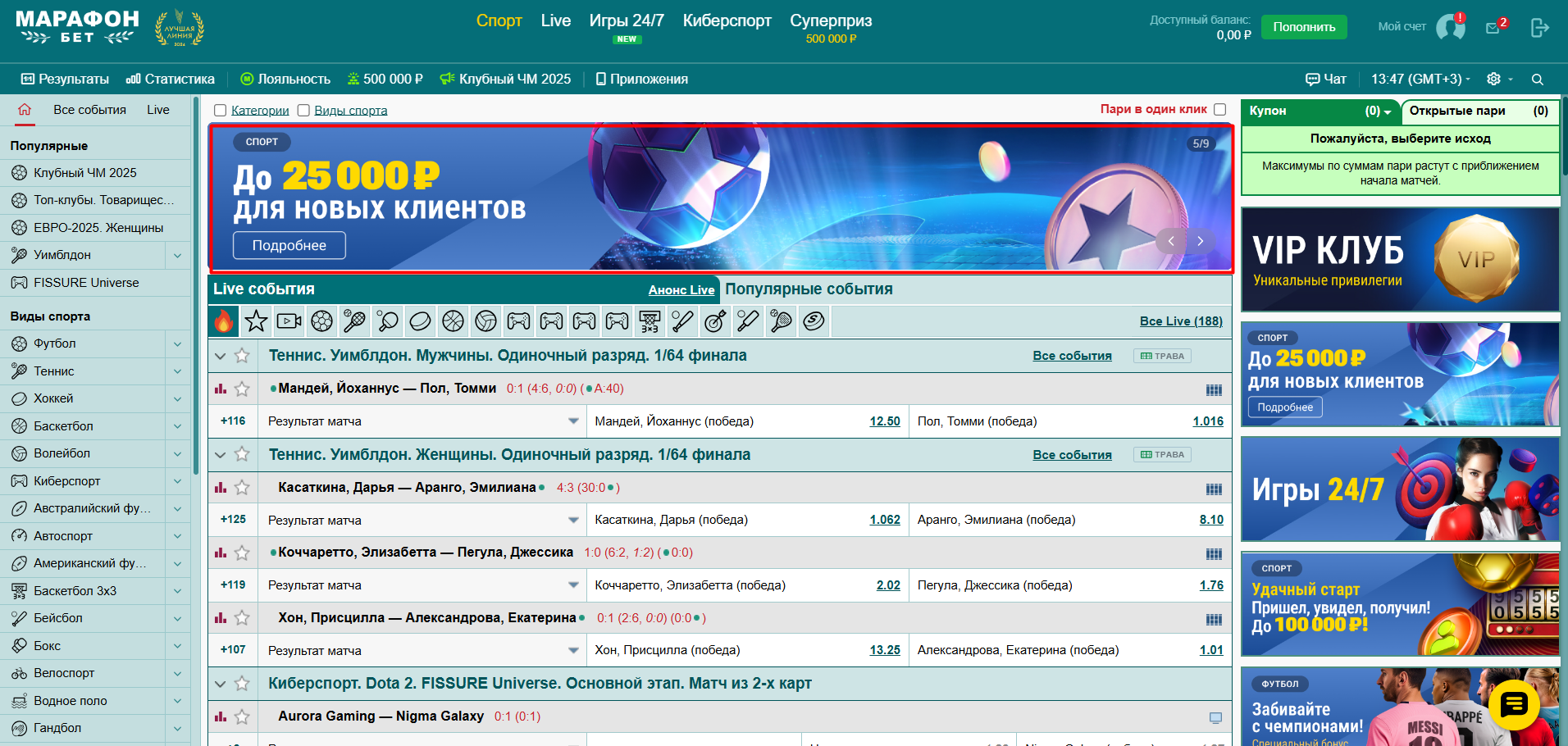Show favorites star filter in Live events bar
Viewport: 1568px width, 746px height.
(257, 321)
